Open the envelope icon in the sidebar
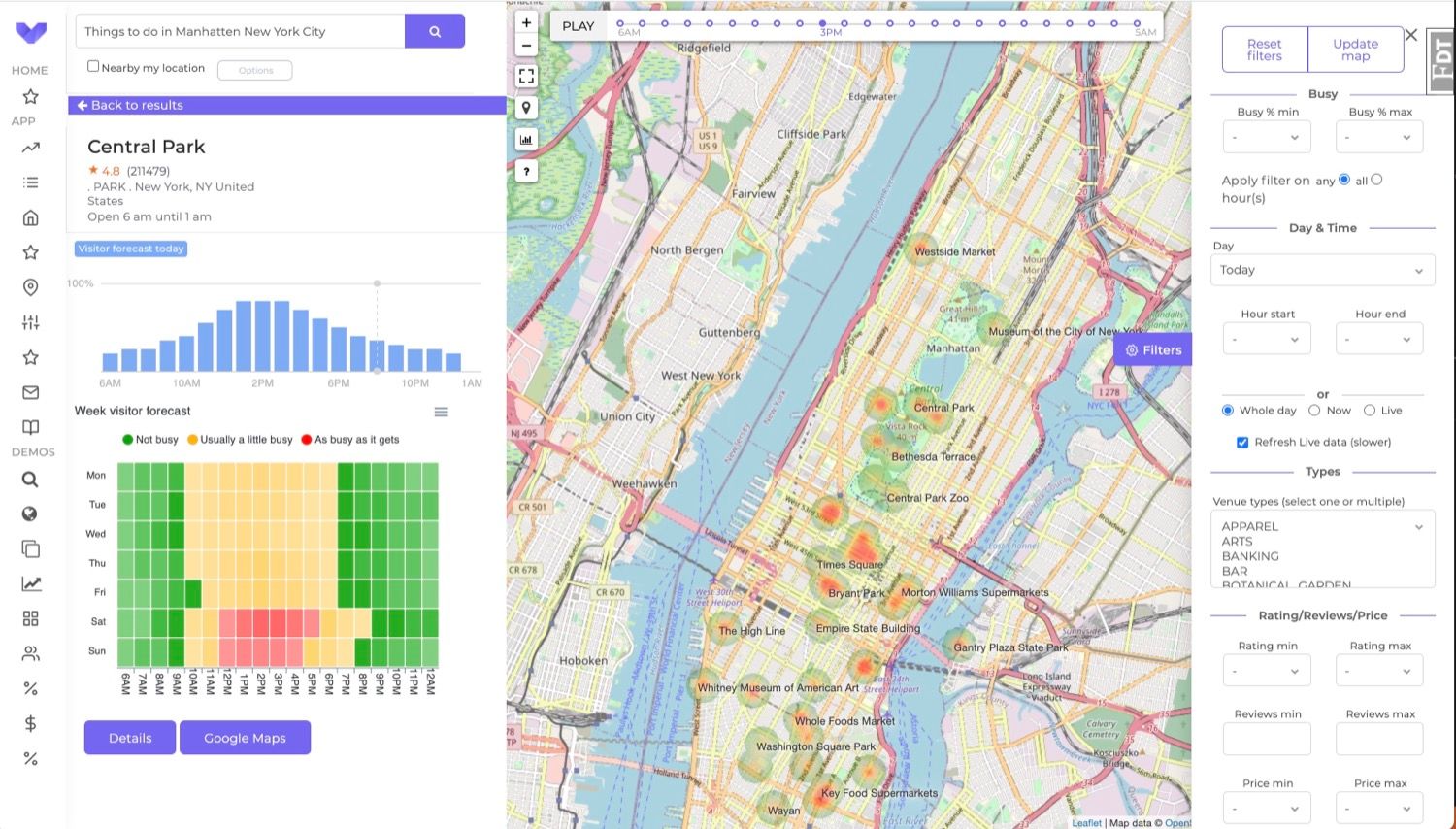 [31, 392]
